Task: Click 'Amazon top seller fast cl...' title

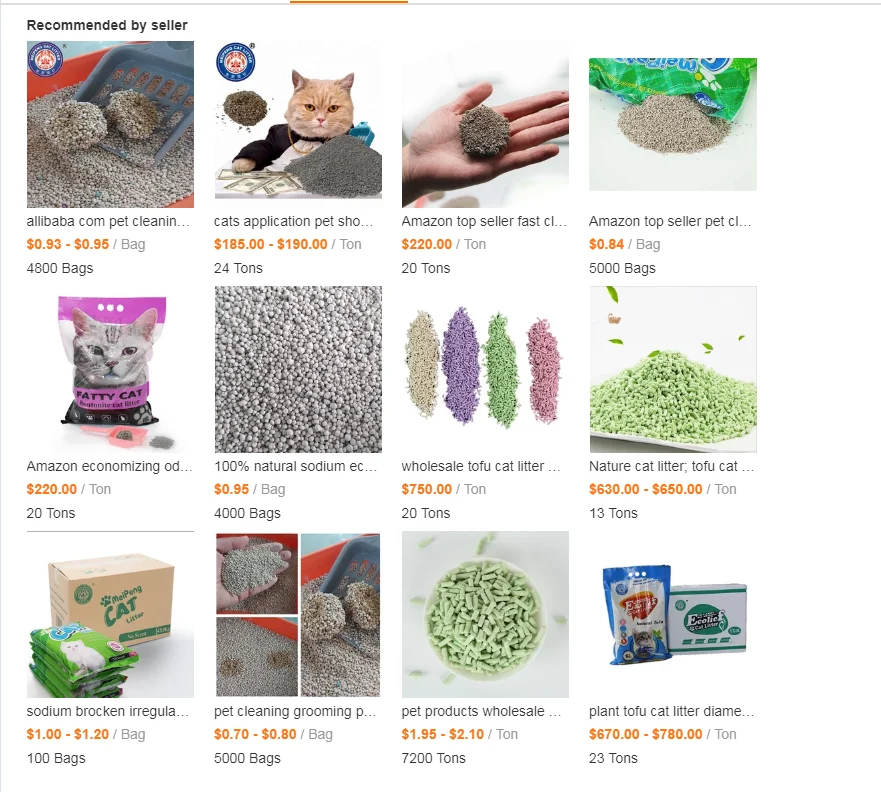Action: [484, 221]
